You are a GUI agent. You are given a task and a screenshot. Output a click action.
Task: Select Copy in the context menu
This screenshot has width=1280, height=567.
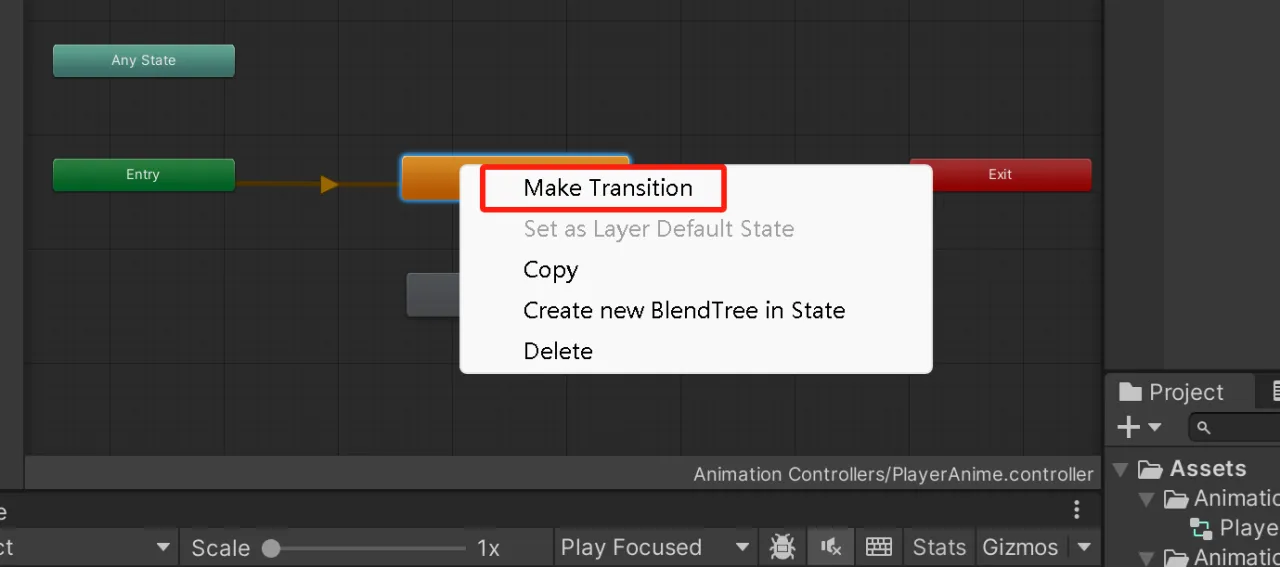[x=551, y=270]
